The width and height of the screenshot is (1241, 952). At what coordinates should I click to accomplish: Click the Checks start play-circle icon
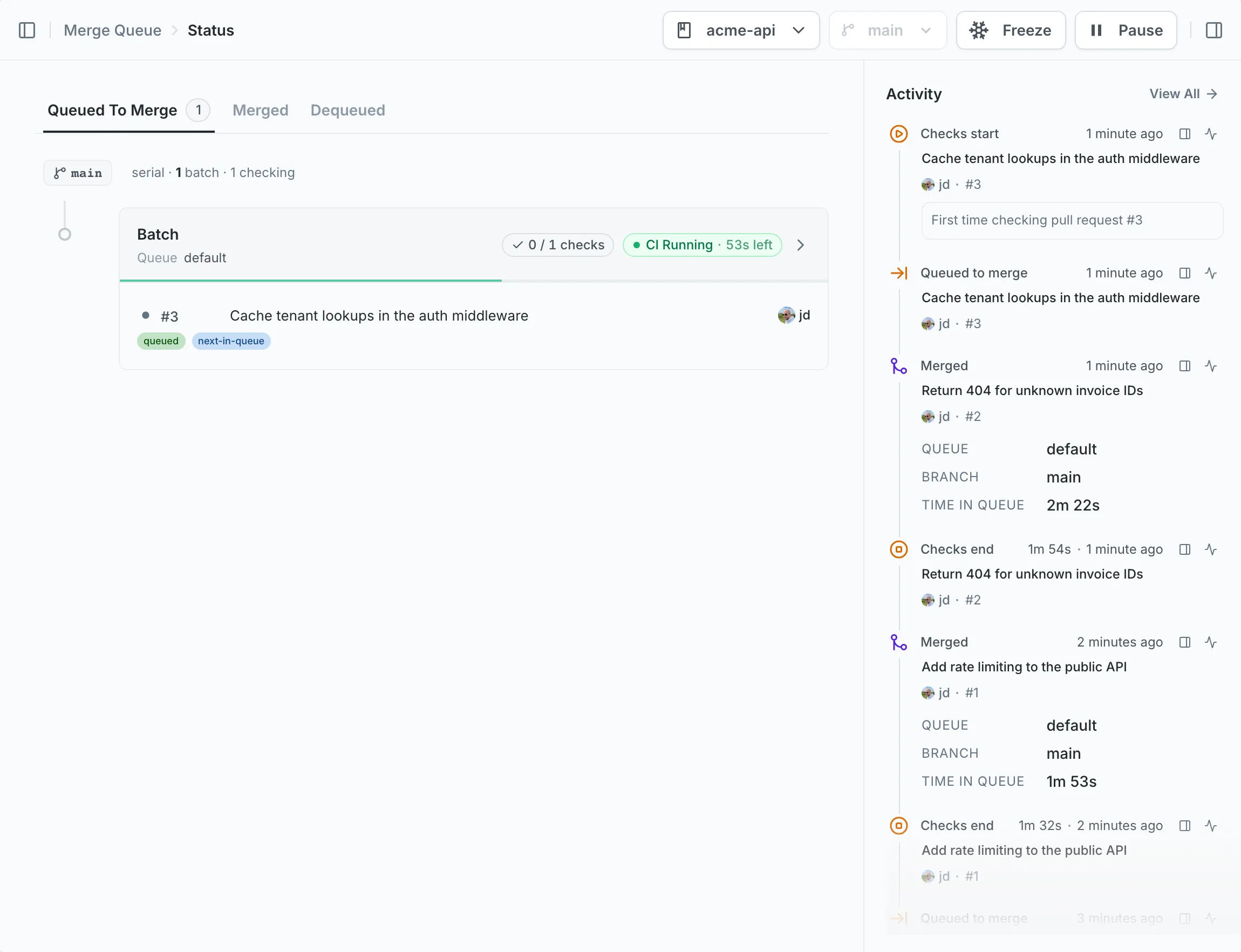(899, 134)
